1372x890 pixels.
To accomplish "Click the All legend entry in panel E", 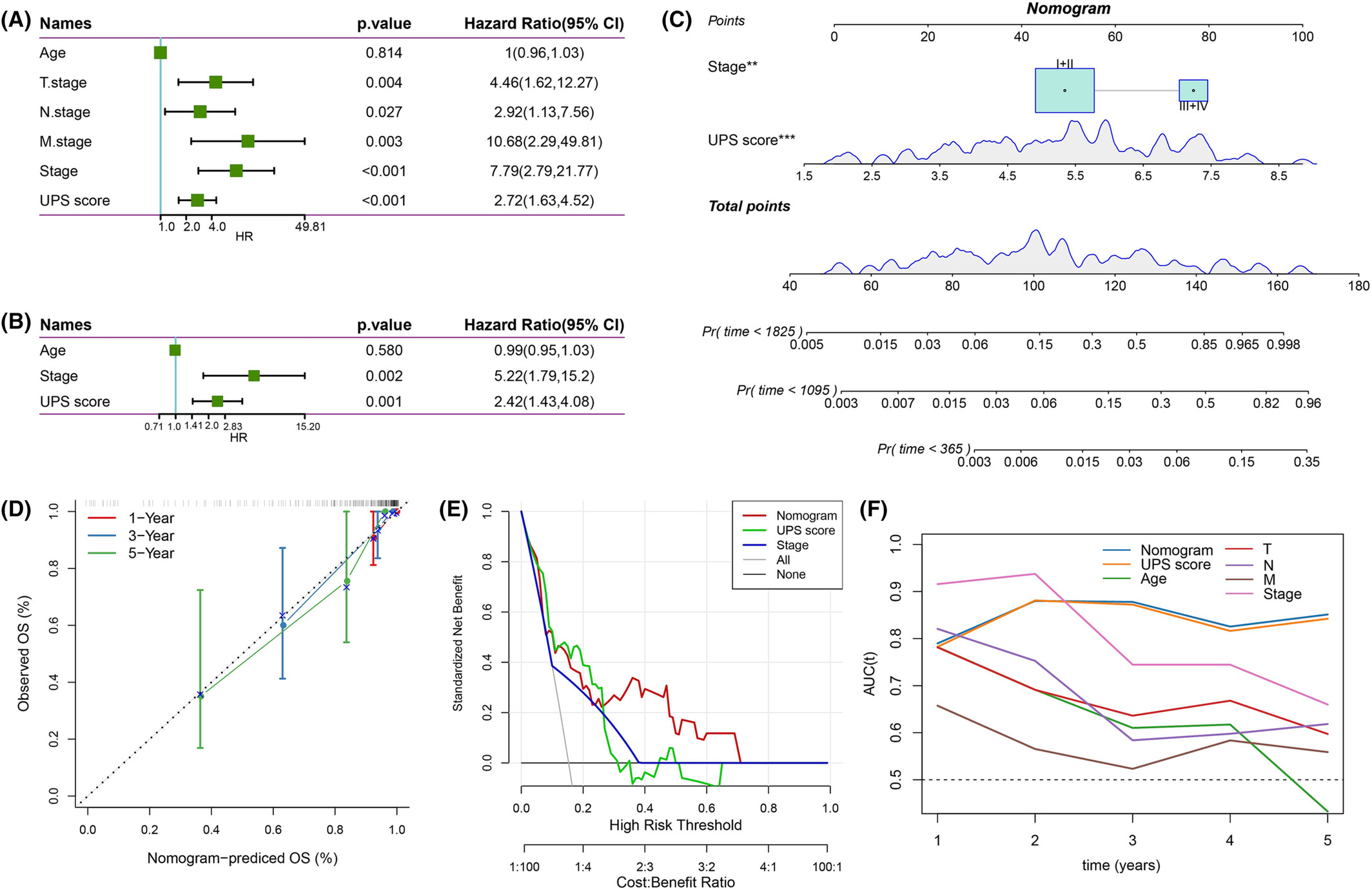I will 766,560.
